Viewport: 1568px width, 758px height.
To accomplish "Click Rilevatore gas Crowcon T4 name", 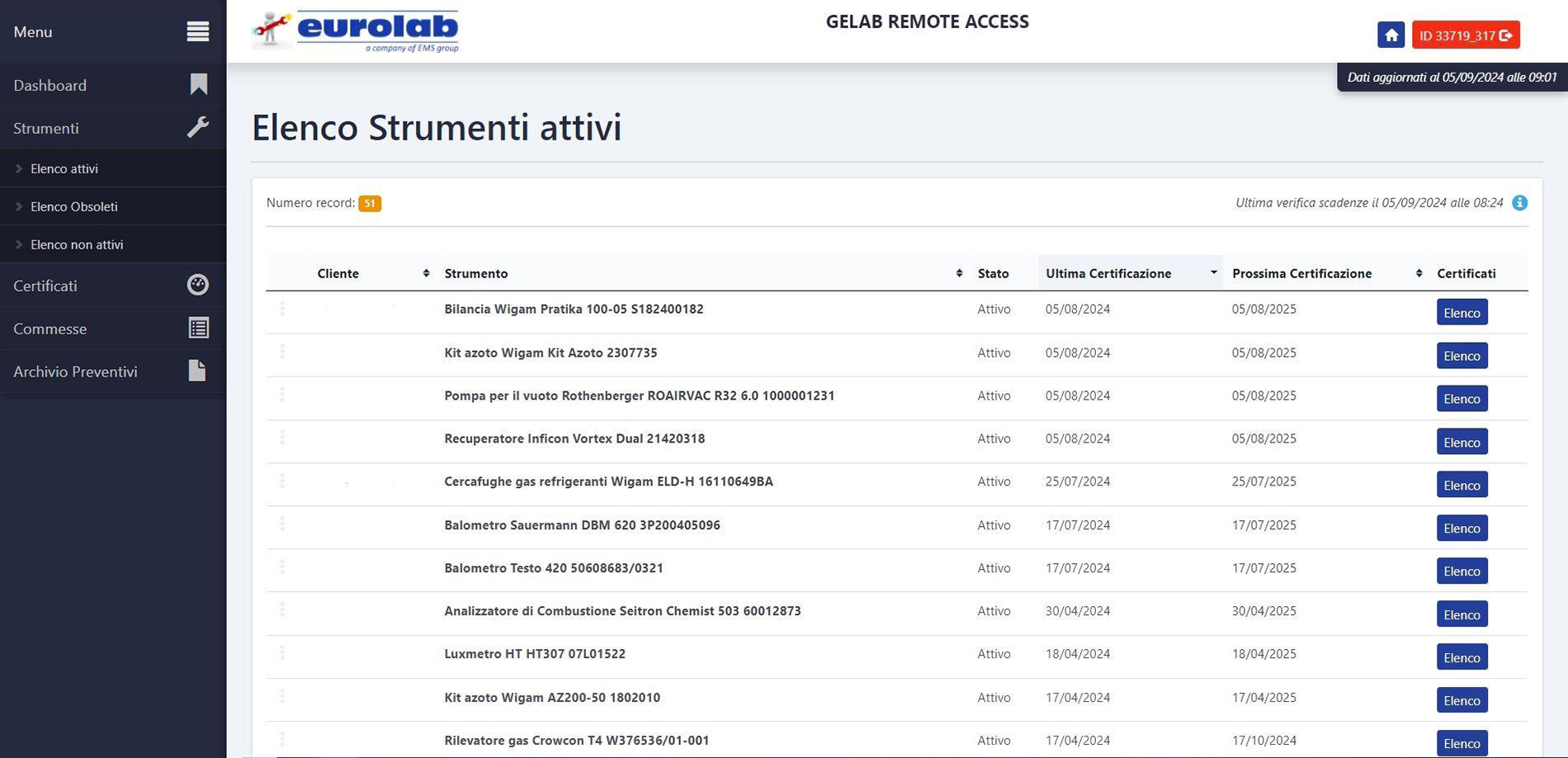I will [x=577, y=741].
